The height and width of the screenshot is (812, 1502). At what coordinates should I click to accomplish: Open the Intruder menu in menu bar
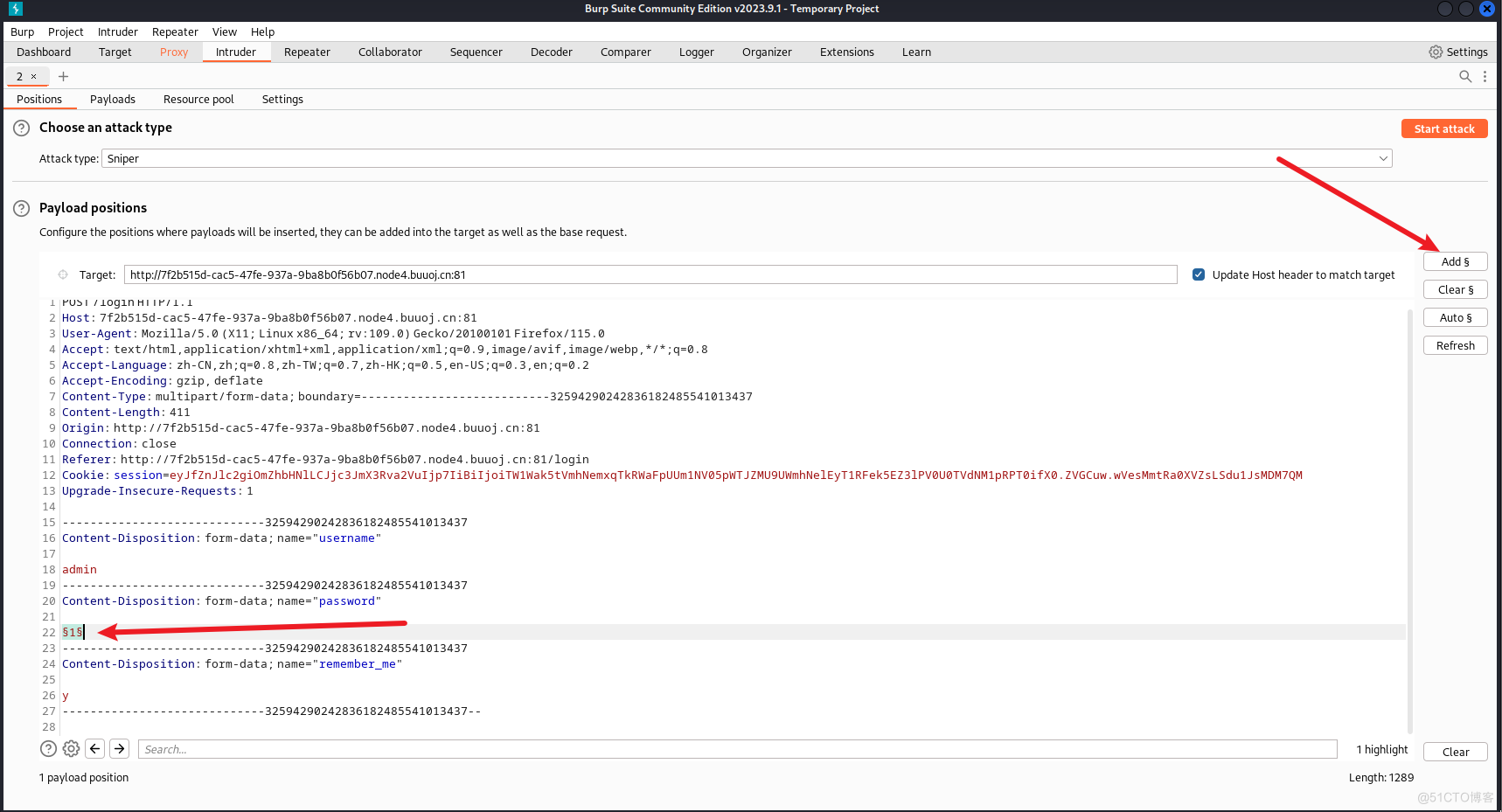pyautogui.click(x=118, y=31)
